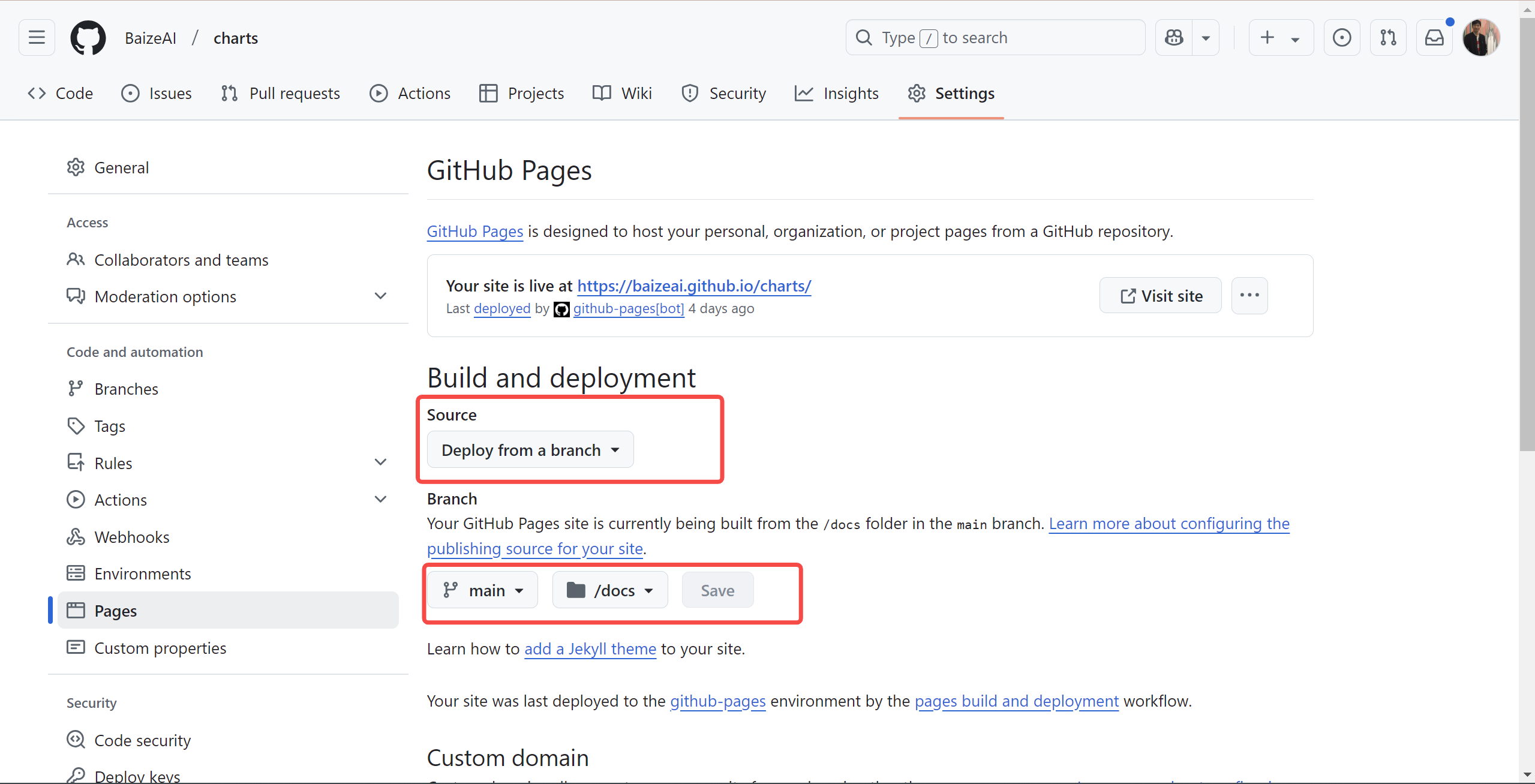
Task: Switch to the Code tab
Action: click(61, 93)
